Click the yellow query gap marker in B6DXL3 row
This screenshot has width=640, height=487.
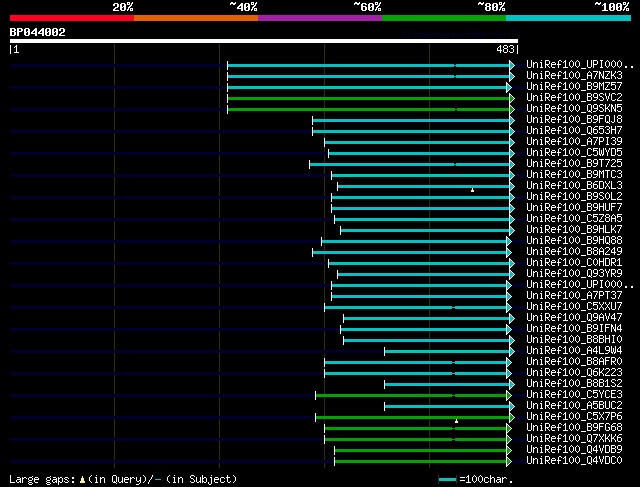[472, 190]
